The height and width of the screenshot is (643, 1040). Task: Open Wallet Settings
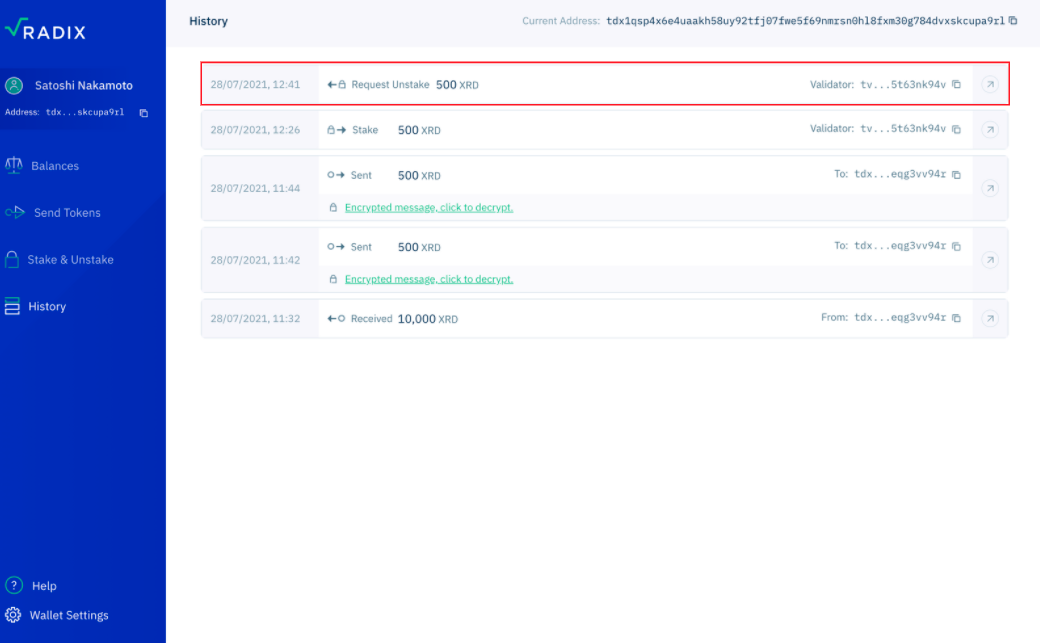(x=69, y=615)
